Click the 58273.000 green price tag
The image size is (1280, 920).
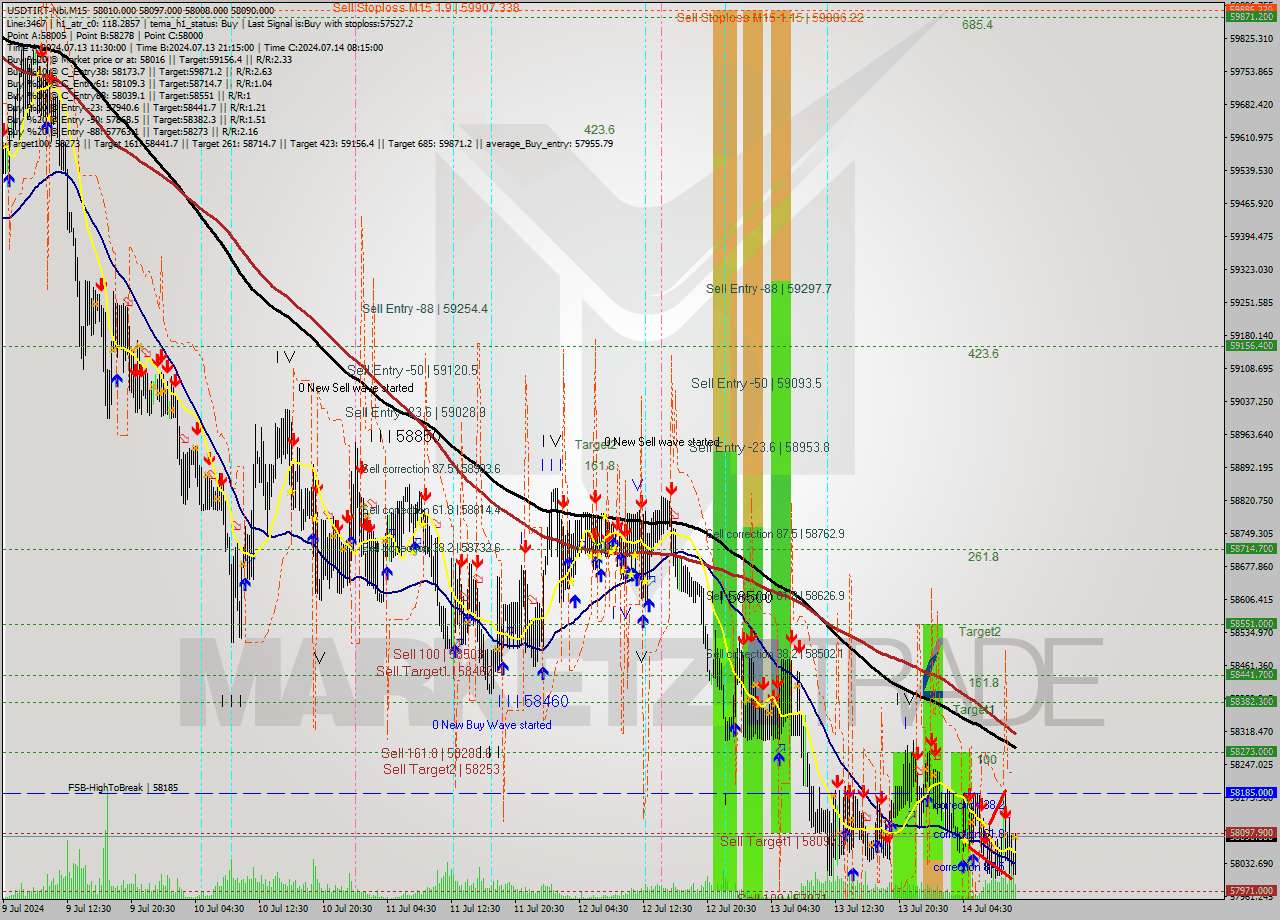tap(1251, 751)
